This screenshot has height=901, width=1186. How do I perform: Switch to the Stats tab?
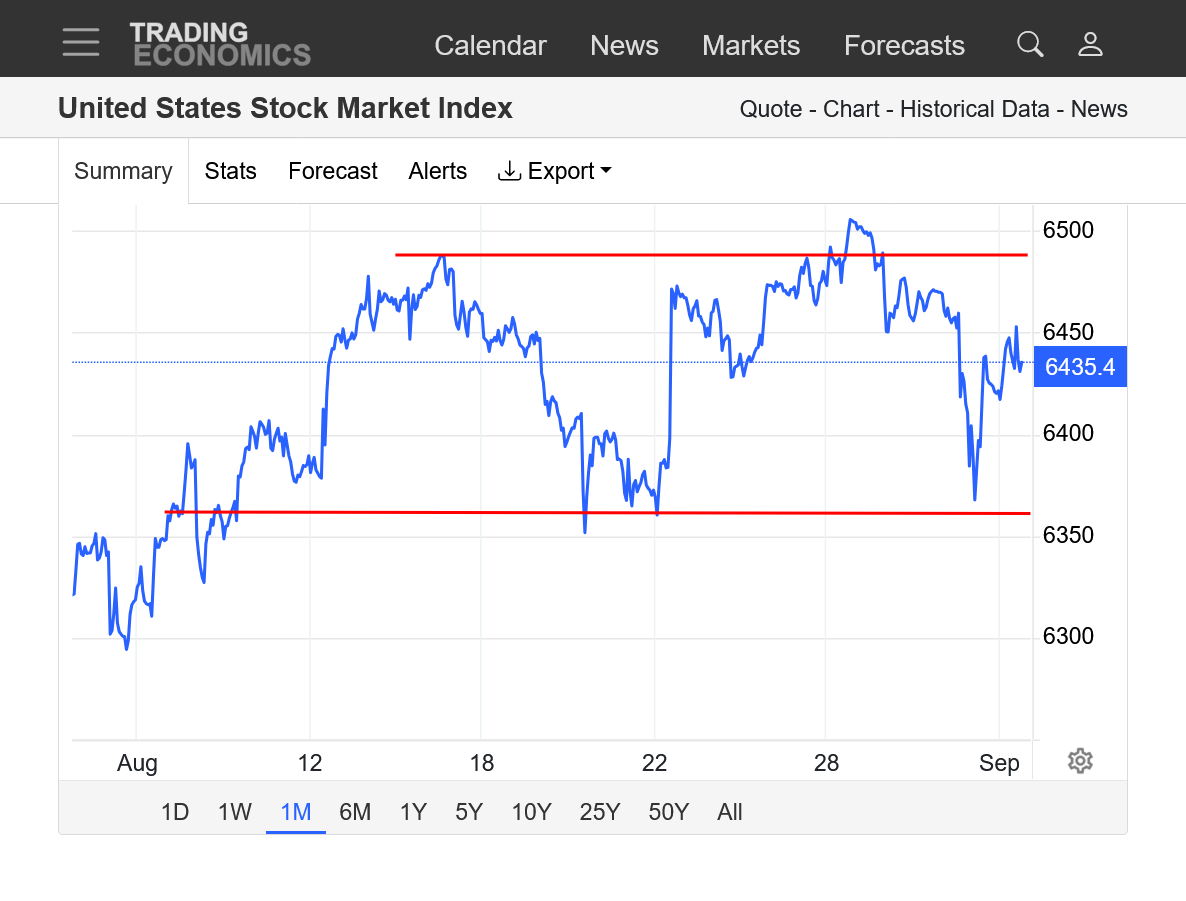coord(231,171)
